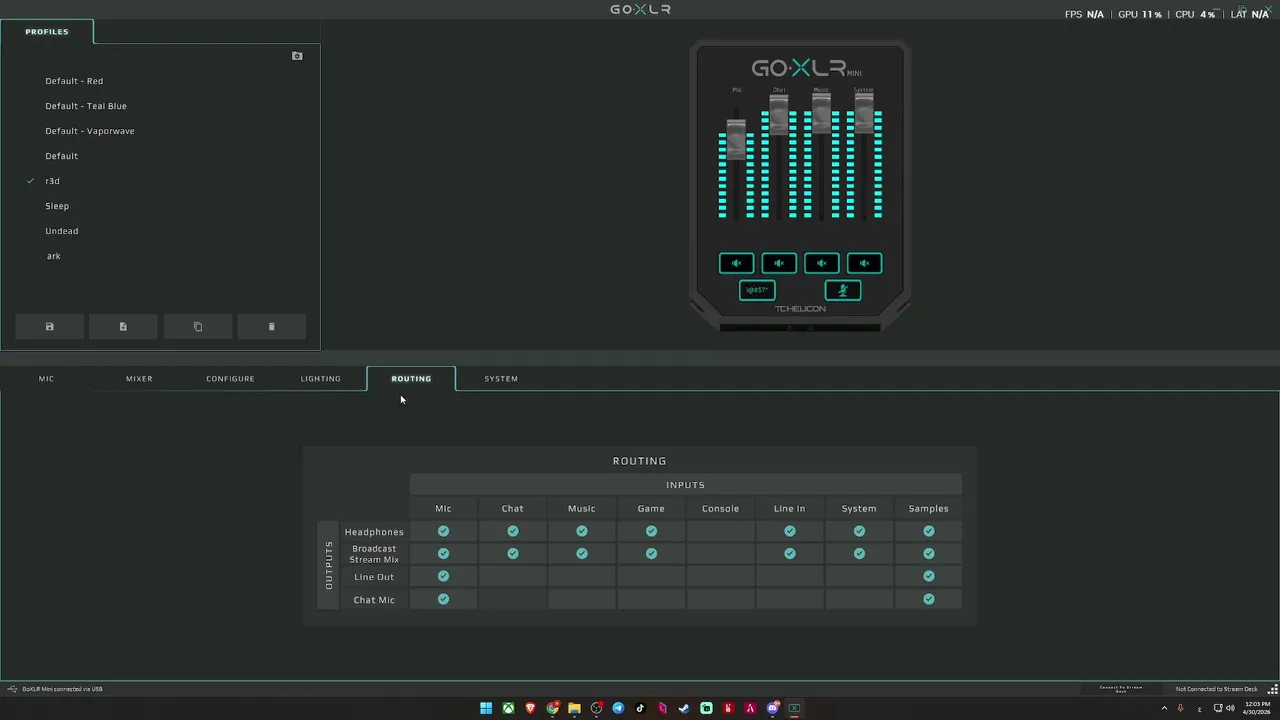Toggle Samples routing to Chat Mic
This screenshot has height=720, width=1280.
click(929, 599)
